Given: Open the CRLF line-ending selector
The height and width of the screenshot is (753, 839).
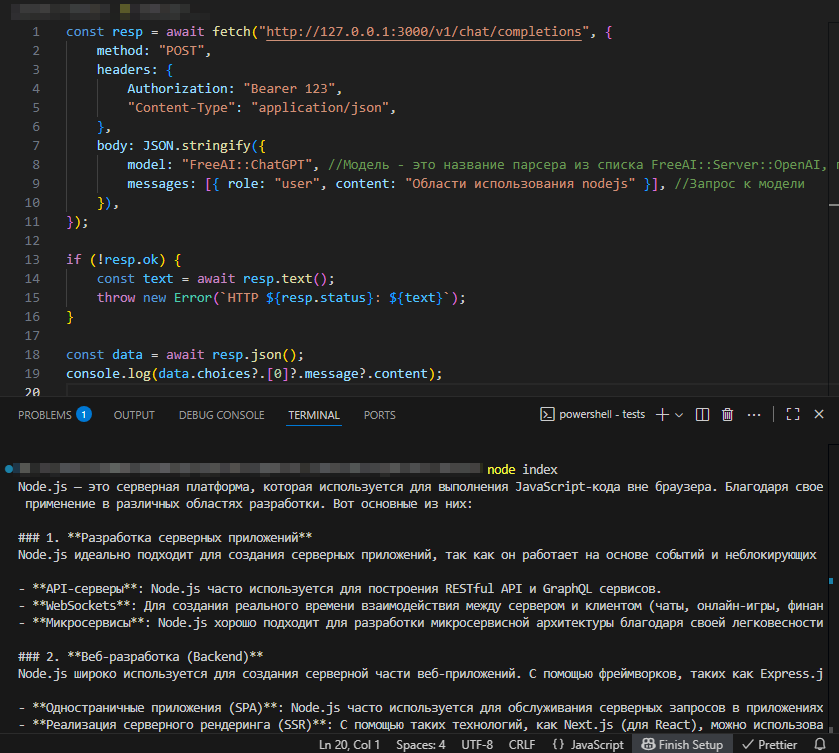Looking at the screenshot, I should click(521, 744).
